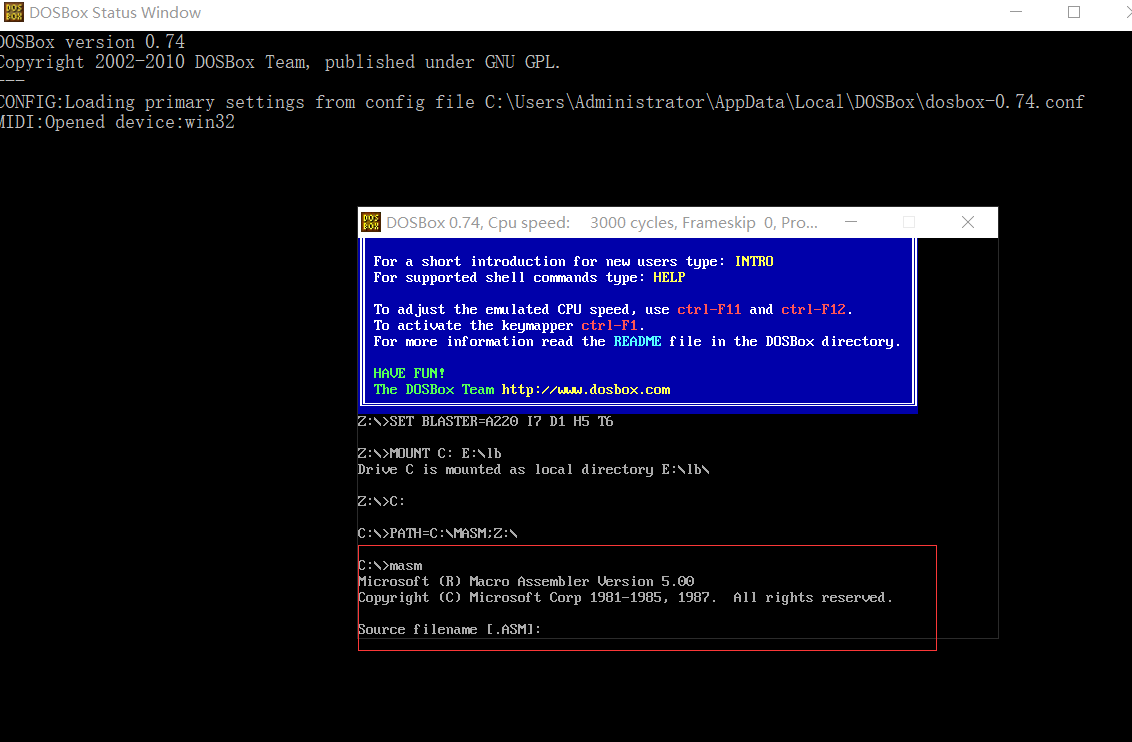Click the disabled maximize button of DOSBox 0.74

click(910, 222)
